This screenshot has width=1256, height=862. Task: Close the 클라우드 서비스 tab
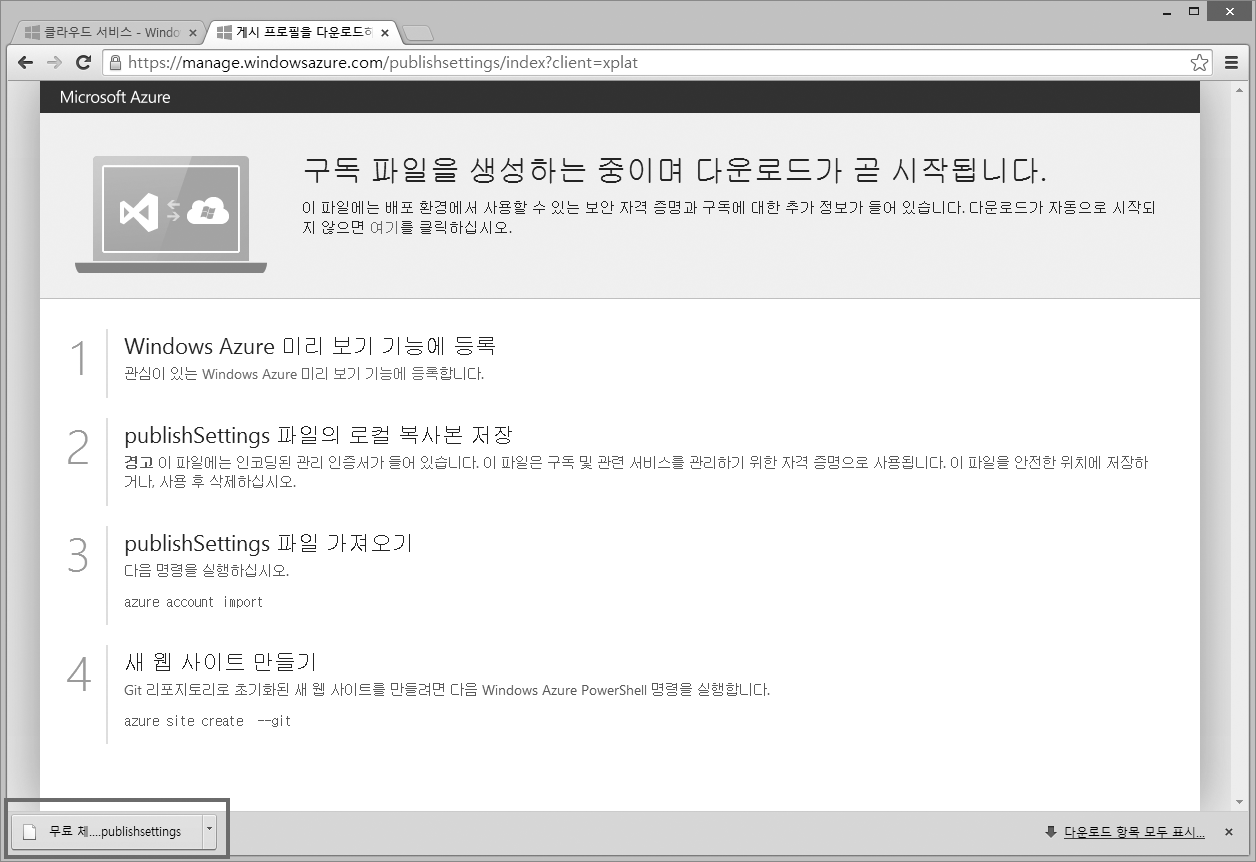[x=193, y=32]
